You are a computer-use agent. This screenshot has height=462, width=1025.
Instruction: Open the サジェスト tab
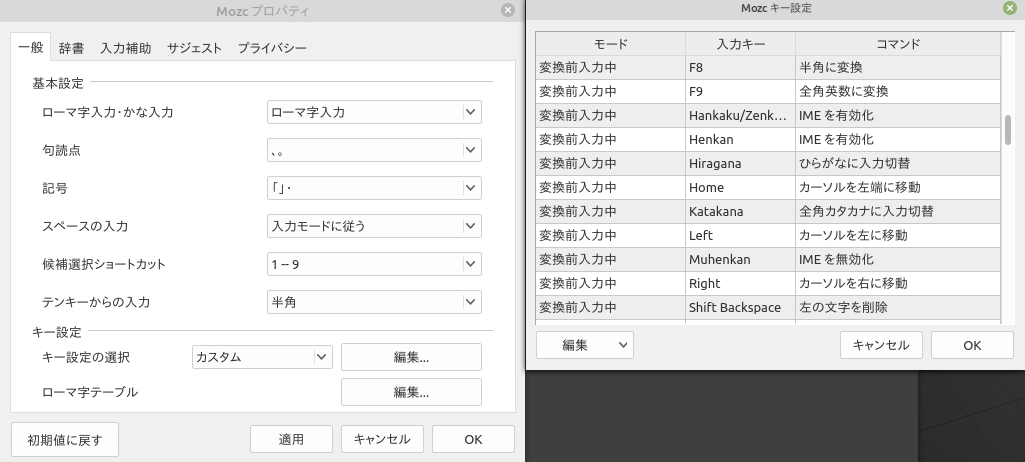pyautogui.click(x=194, y=48)
